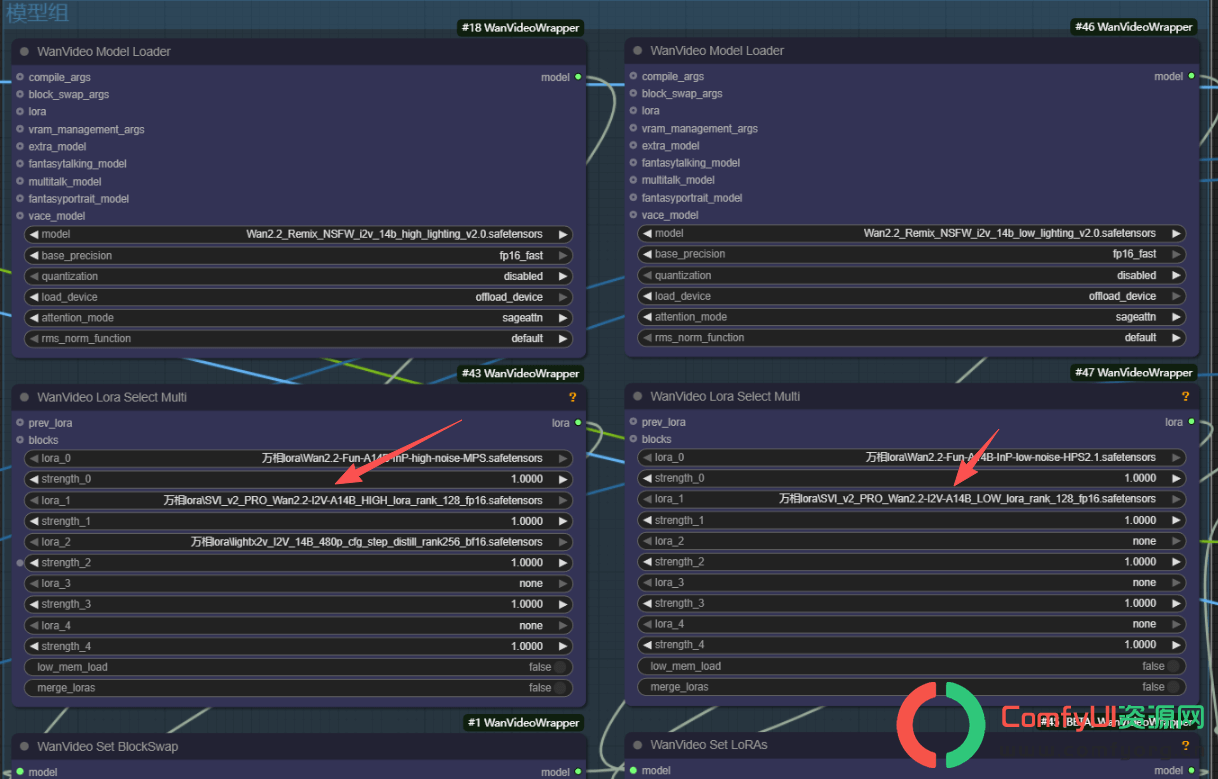Click block_swap_args input port on #18 loader

[20, 95]
